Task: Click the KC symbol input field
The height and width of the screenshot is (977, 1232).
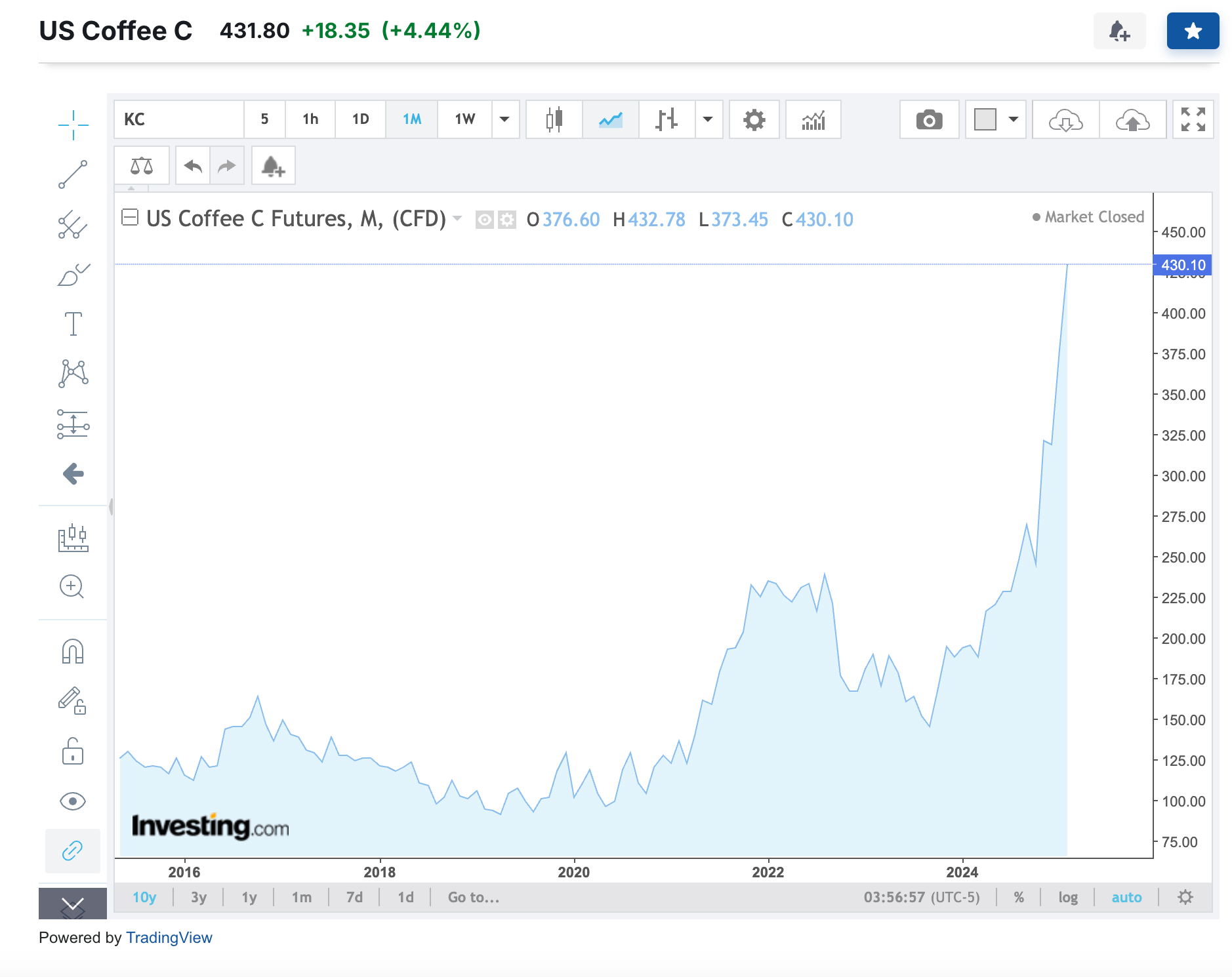Action: click(178, 120)
